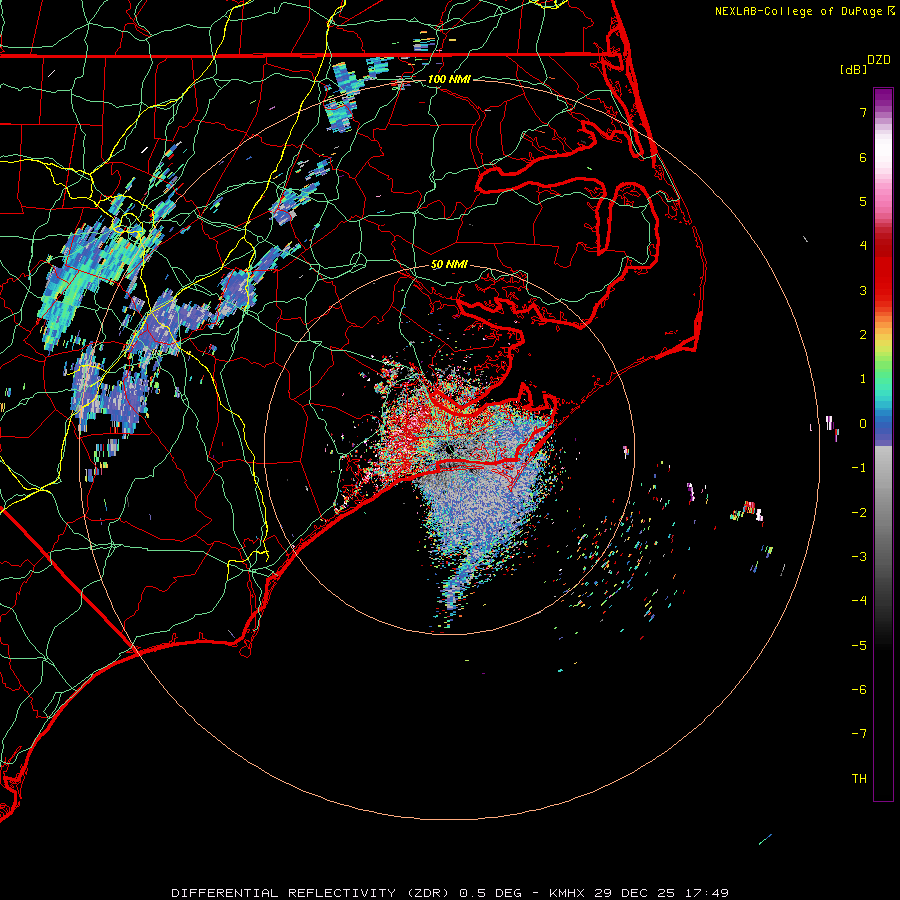The height and width of the screenshot is (900, 900).
Task: Click the 2 value on color scale
Action: (x=863, y=335)
